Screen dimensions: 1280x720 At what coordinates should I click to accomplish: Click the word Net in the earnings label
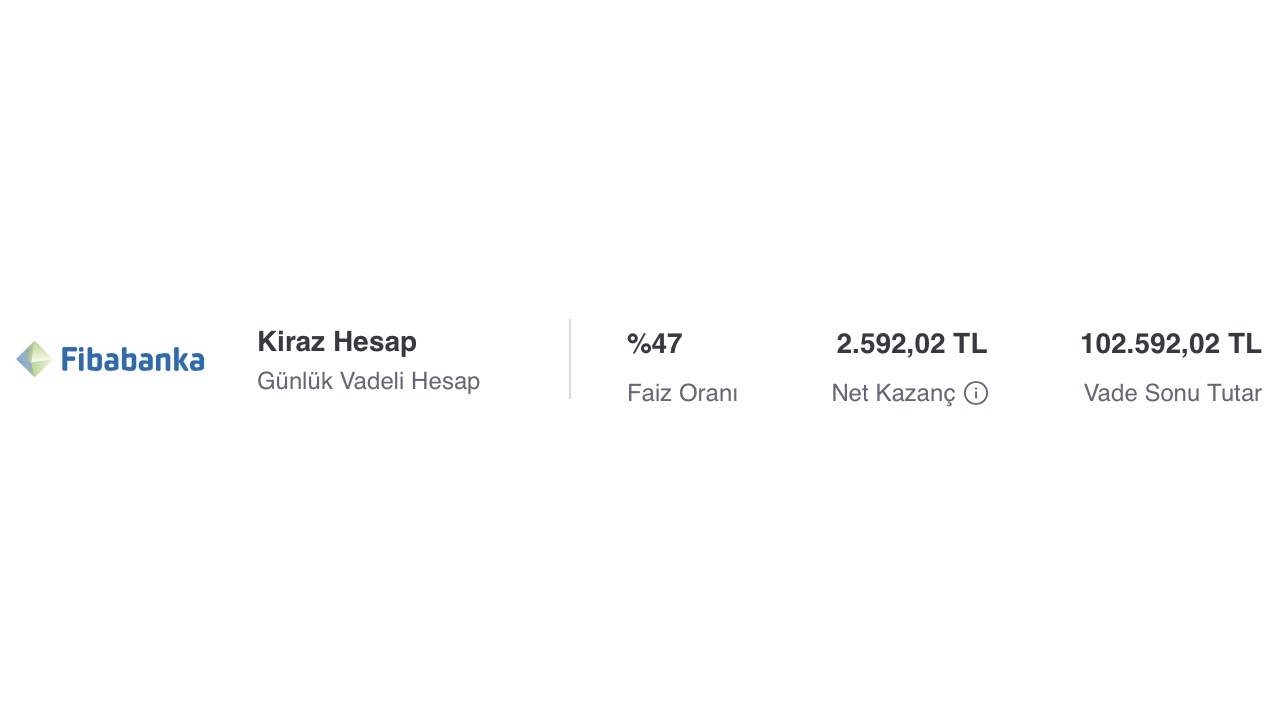tap(850, 394)
